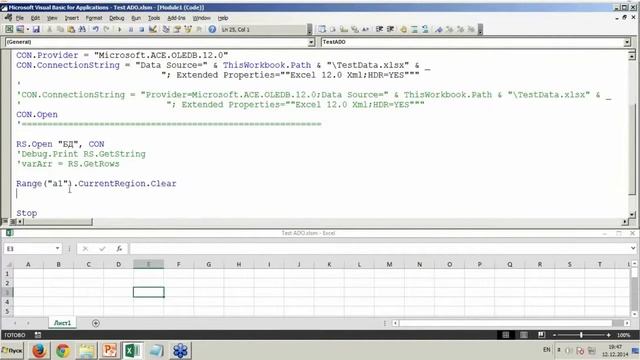Viewport: 640px width, 360px height.
Task: Click the Excel formula bar input
Action: [380, 249]
